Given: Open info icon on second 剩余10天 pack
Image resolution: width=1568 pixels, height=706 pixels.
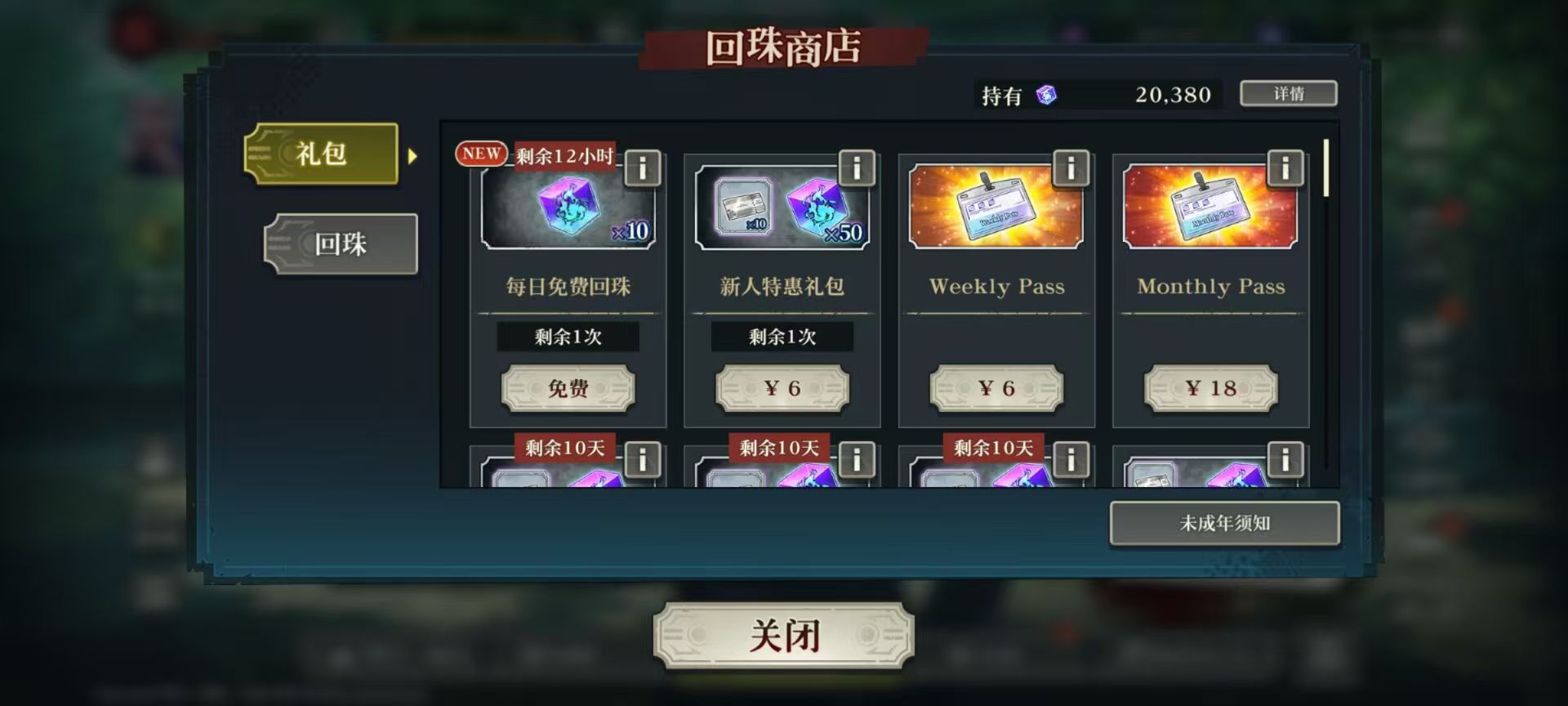Looking at the screenshot, I should tap(857, 460).
